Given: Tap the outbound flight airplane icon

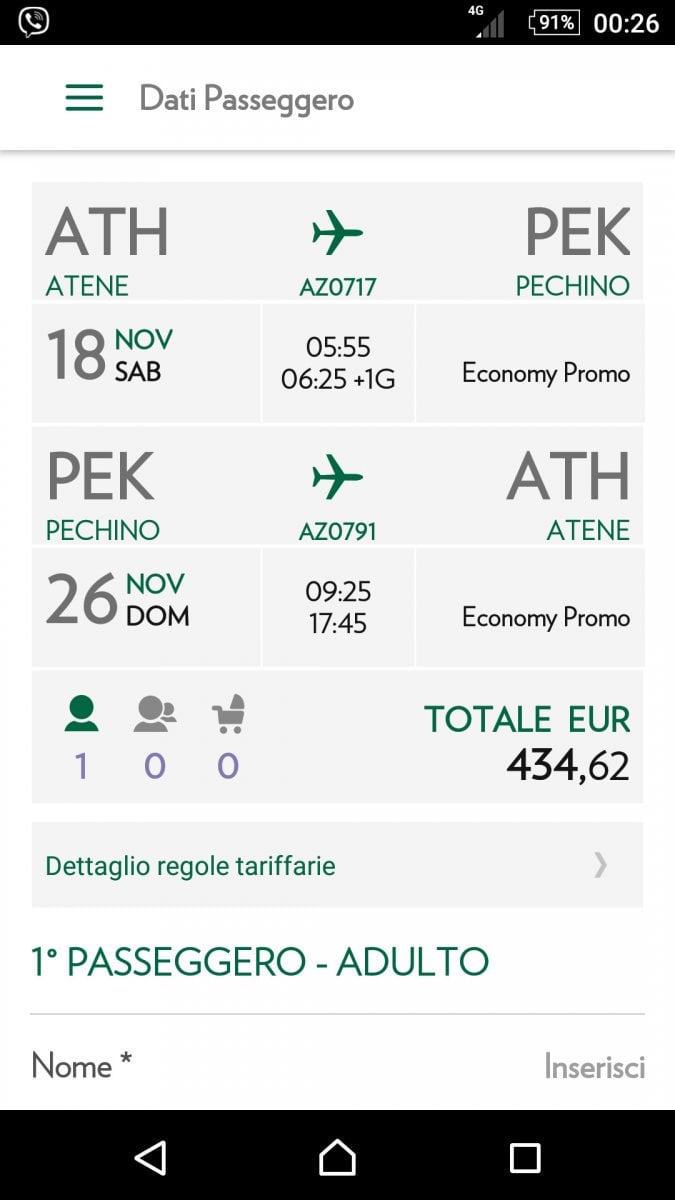Looking at the screenshot, I should coord(337,234).
